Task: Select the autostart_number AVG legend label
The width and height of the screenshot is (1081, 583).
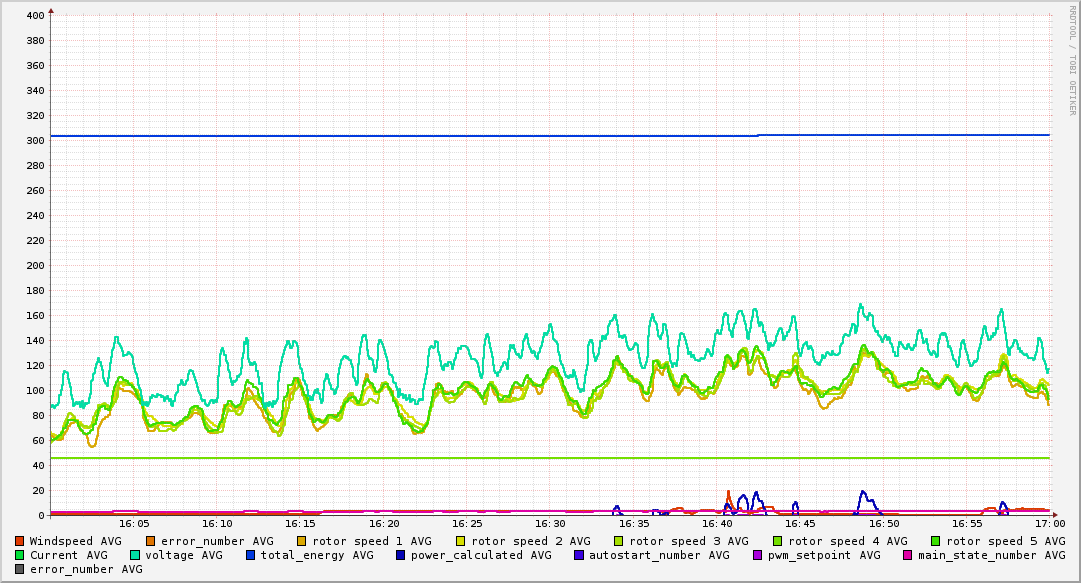Action: tap(659, 555)
